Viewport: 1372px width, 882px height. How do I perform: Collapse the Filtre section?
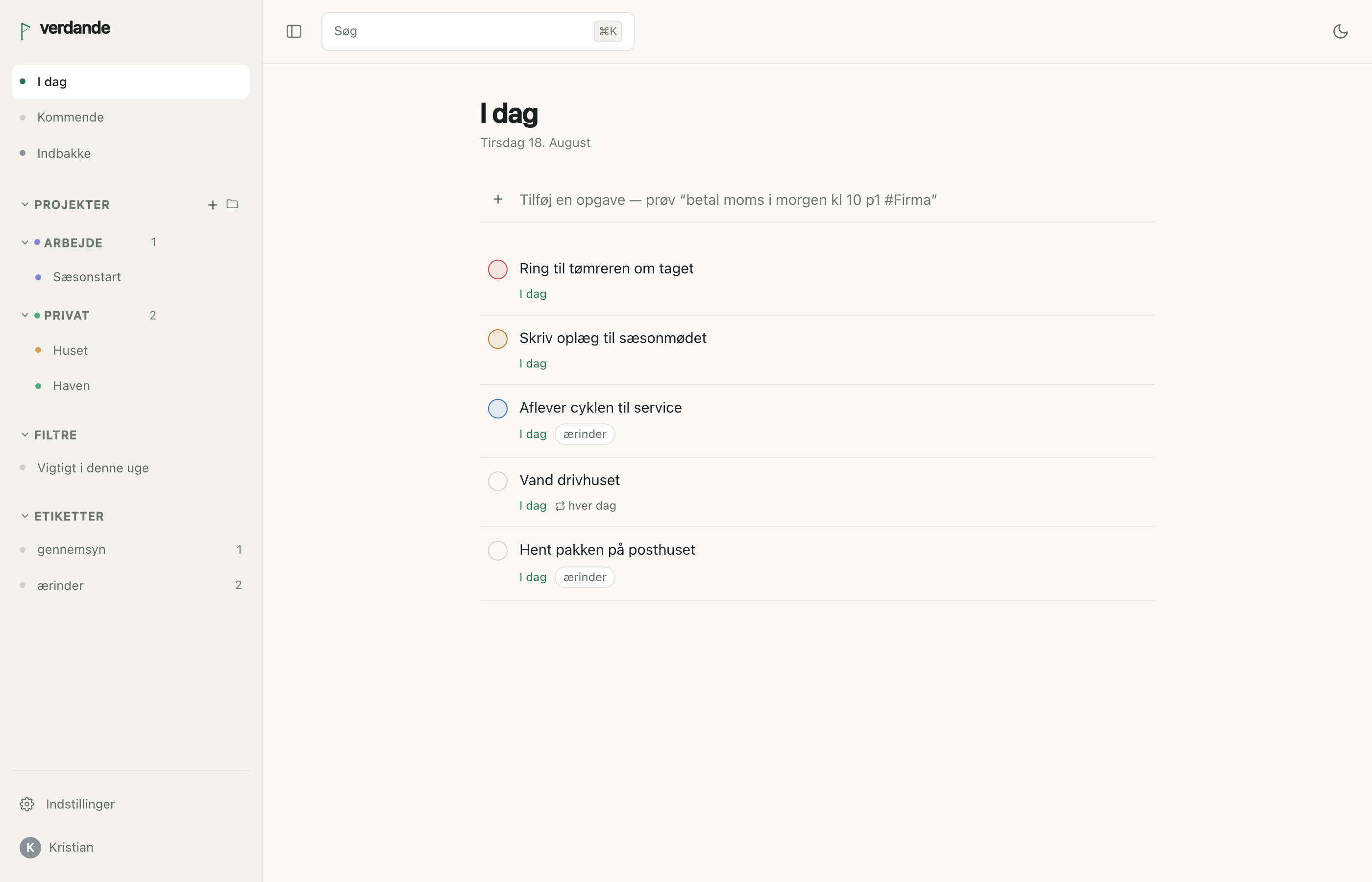24,435
